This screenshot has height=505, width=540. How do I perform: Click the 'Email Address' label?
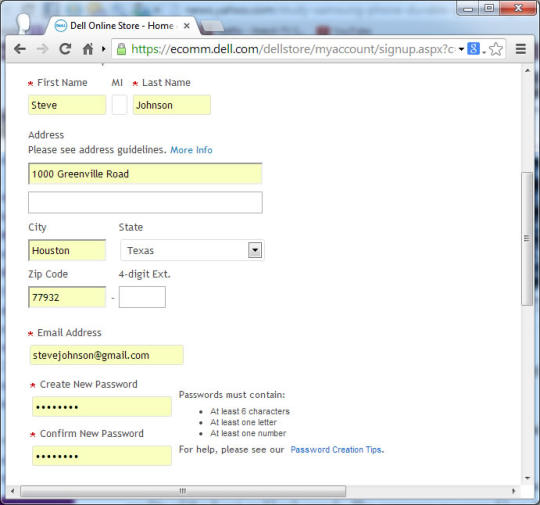coord(69,332)
